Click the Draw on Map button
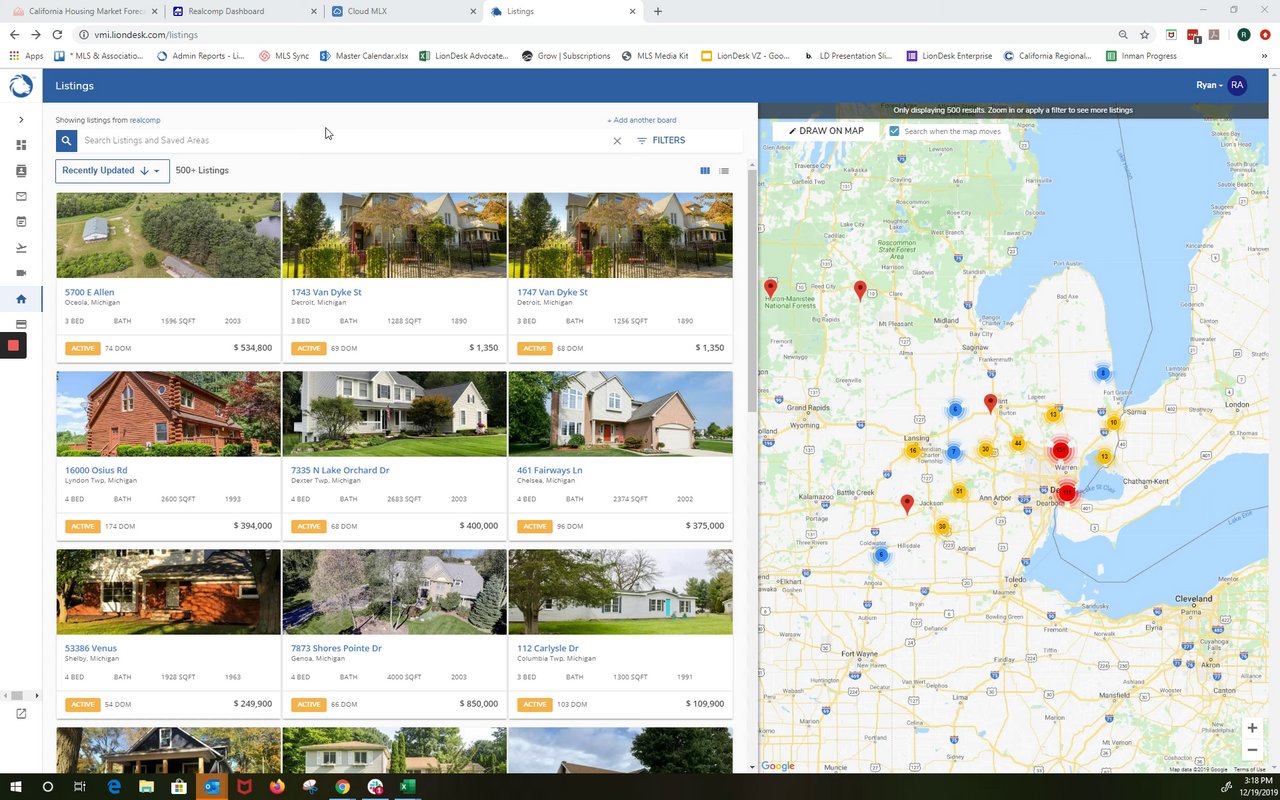Image resolution: width=1280 pixels, height=800 pixels. click(x=826, y=131)
